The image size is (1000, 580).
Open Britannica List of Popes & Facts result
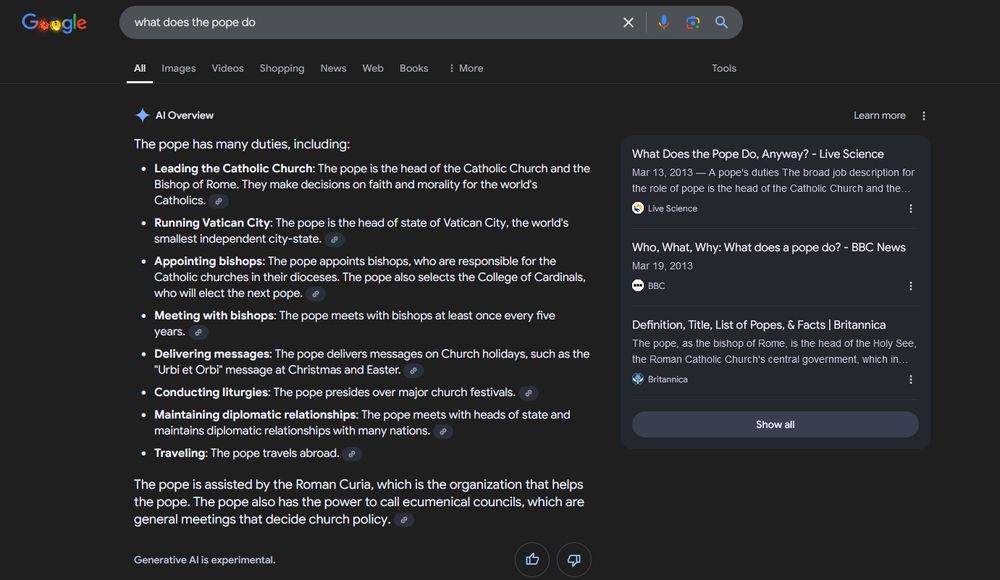[x=759, y=325]
